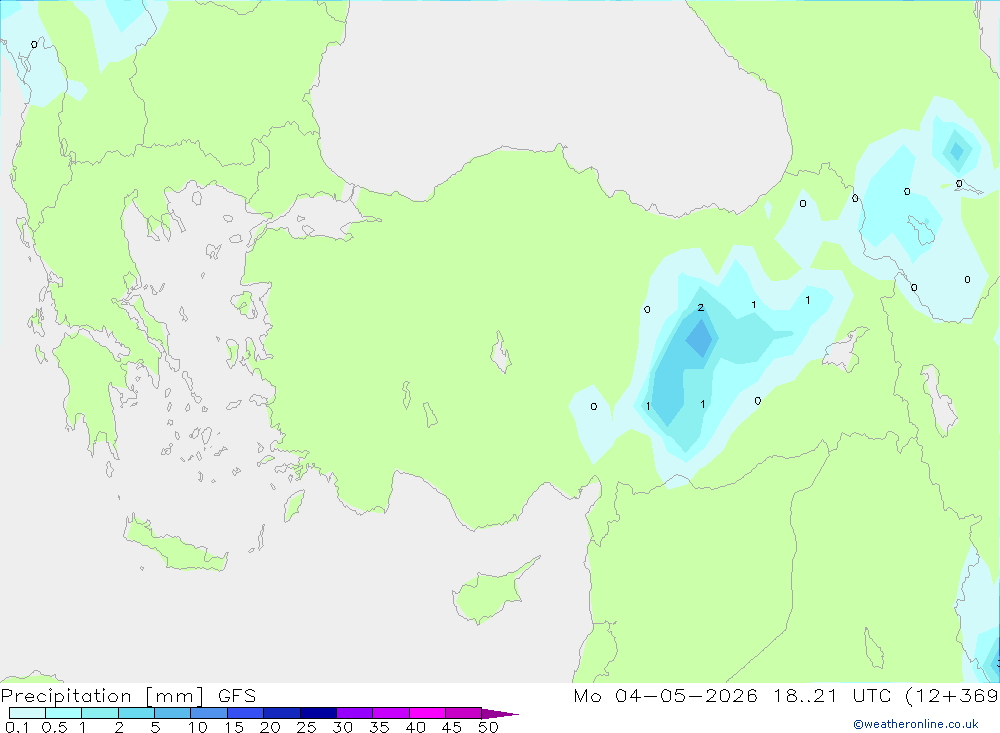Screen dimensions: 1000x733
Task: Click the '0.1' legend scale value
Action: 17,727
